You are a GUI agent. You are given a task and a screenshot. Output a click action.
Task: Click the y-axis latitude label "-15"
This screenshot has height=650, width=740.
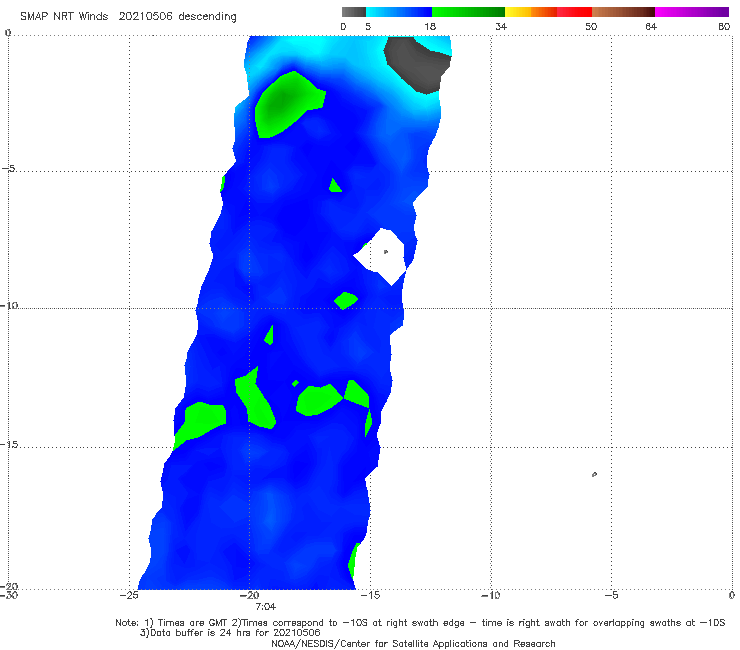pyautogui.click(x=9, y=444)
